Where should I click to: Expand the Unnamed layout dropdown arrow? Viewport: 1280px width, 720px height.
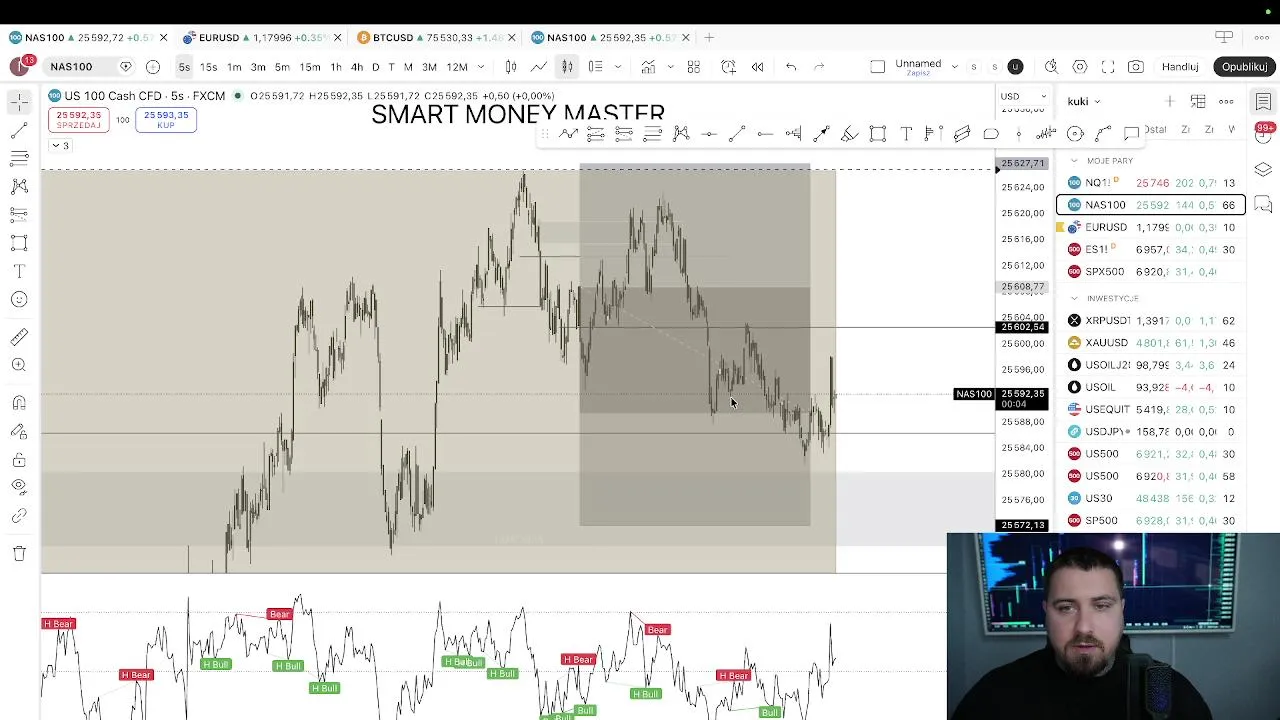[x=955, y=67]
